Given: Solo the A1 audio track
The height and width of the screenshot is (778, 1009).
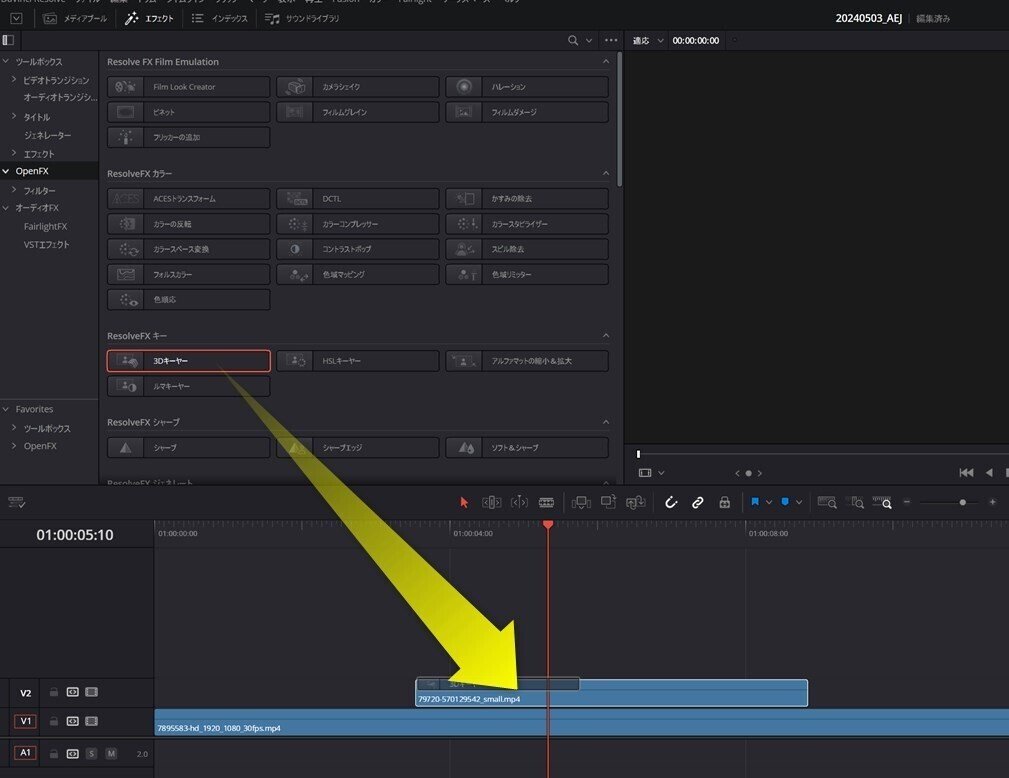Looking at the screenshot, I should 91,754.
